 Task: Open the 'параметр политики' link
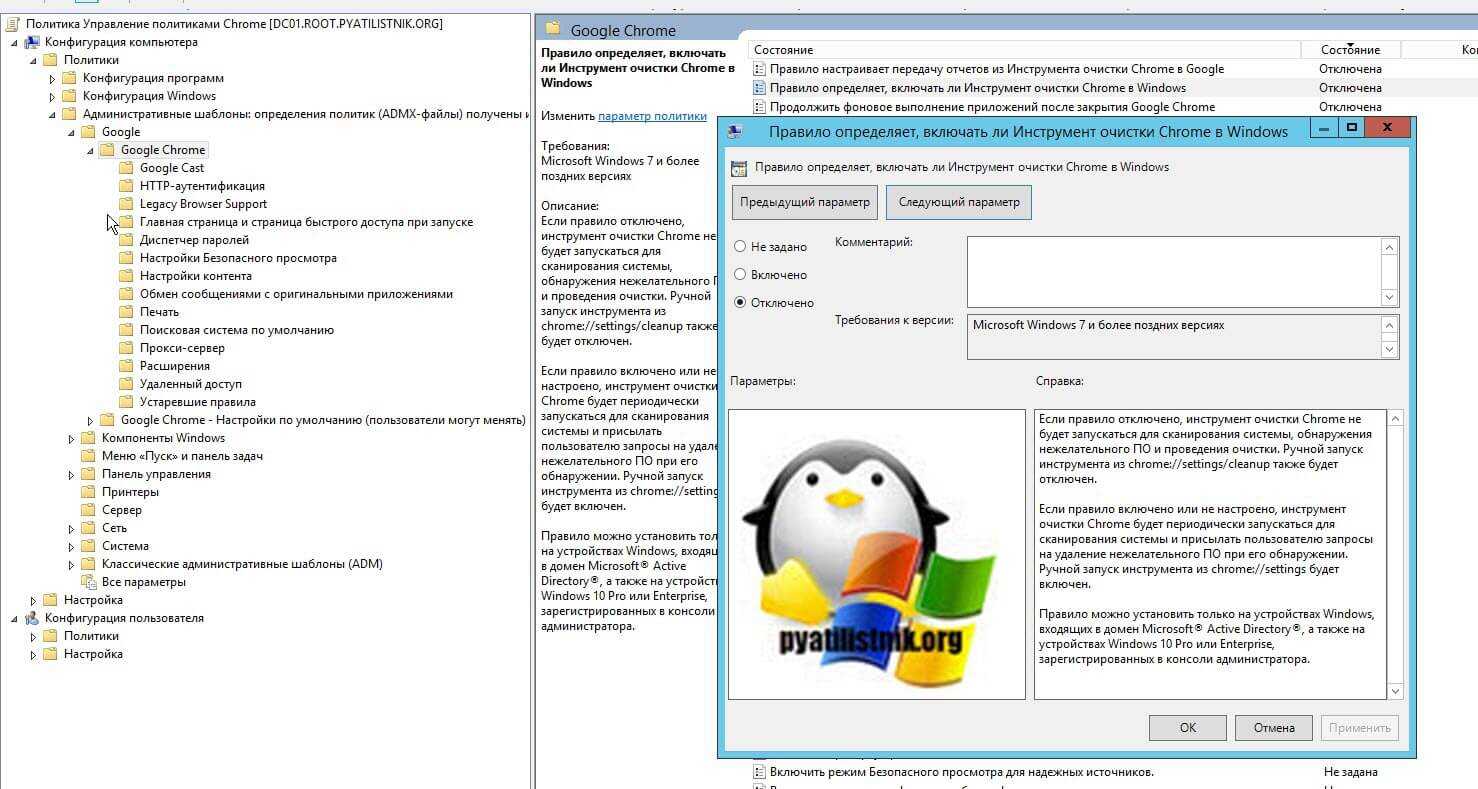pyautogui.click(x=652, y=116)
